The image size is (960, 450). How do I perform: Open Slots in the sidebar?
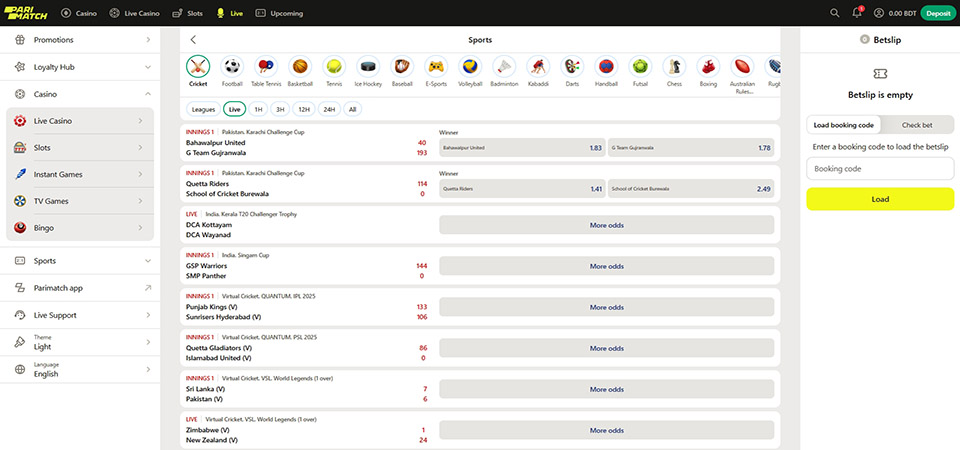click(80, 148)
